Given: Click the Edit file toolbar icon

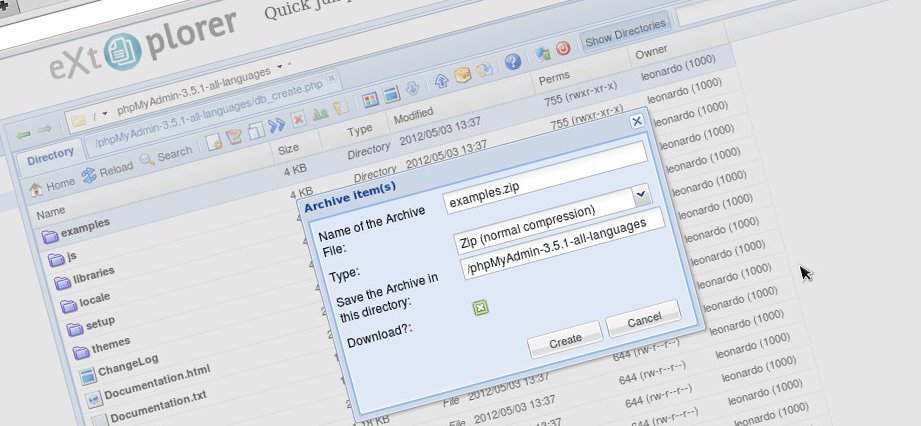Looking at the screenshot, I should pyautogui.click(x=234, y=136).
